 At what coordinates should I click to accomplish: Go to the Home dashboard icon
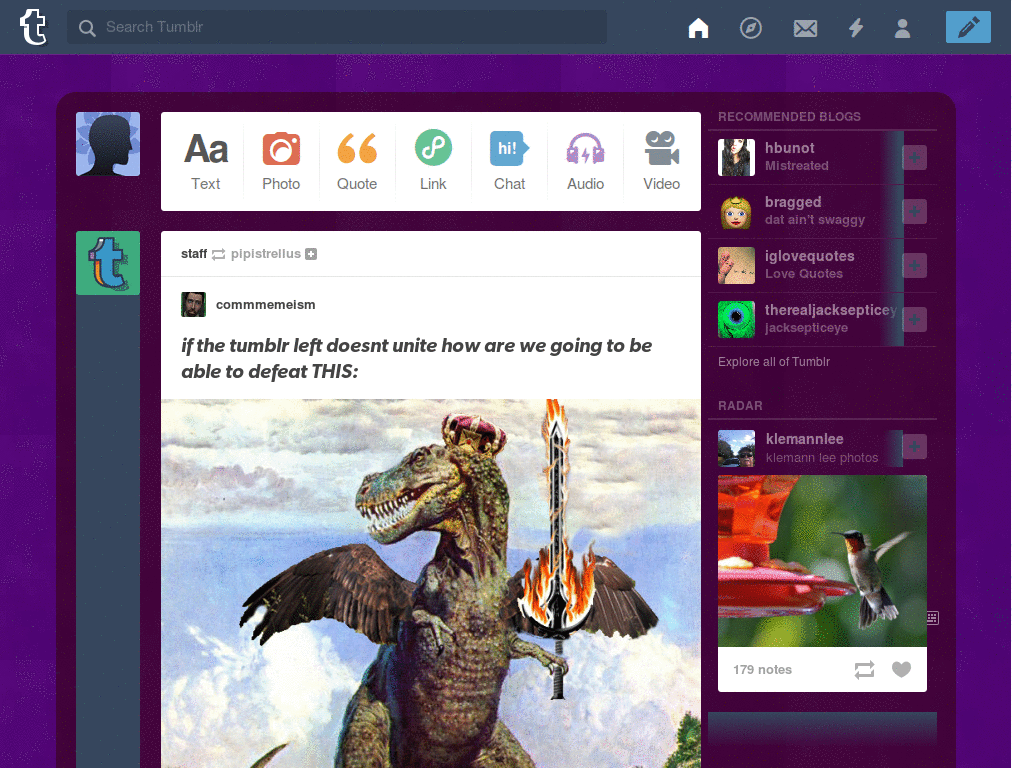tap(698, 27)
